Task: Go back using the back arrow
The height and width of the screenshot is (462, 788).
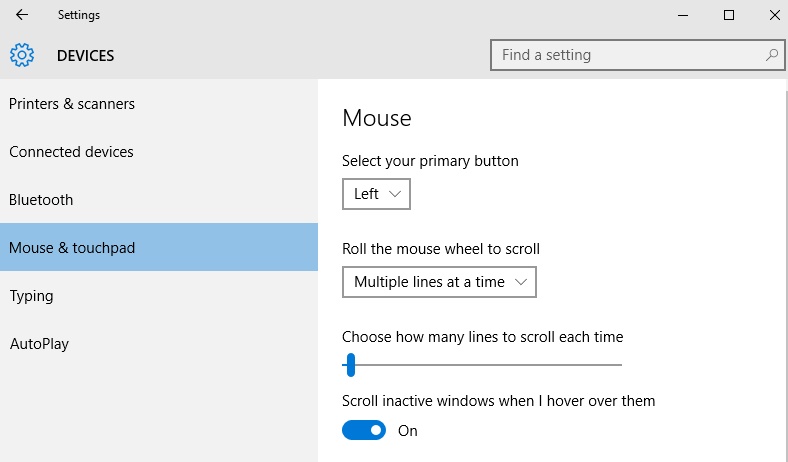Action: tap(22, 15)
